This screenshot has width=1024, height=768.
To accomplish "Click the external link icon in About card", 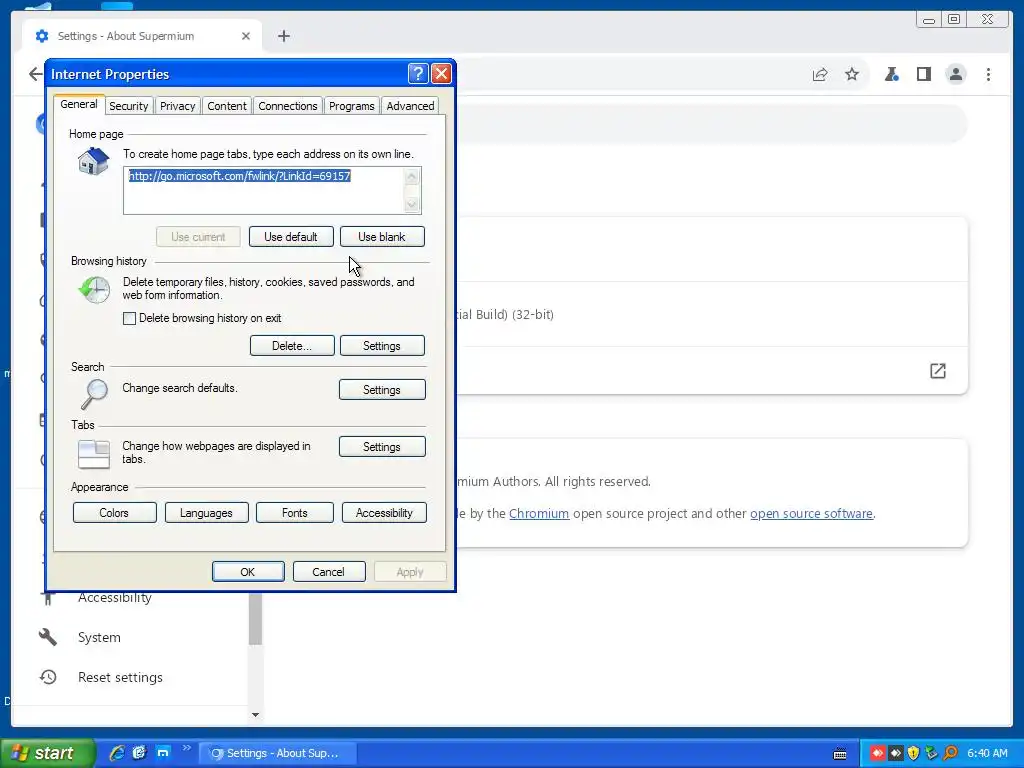I will 938,371.
